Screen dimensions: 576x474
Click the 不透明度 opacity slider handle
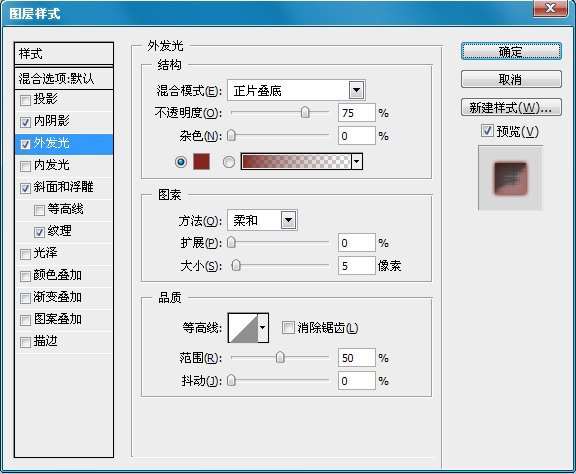[305, 112]
